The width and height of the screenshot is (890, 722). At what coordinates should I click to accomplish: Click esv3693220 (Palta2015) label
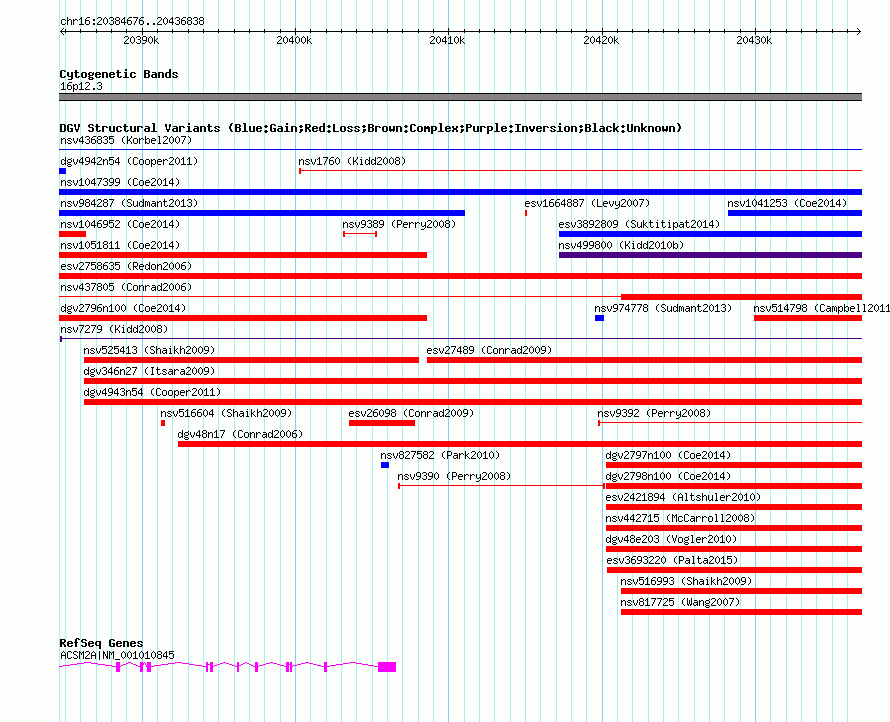(x=672, y=560)
